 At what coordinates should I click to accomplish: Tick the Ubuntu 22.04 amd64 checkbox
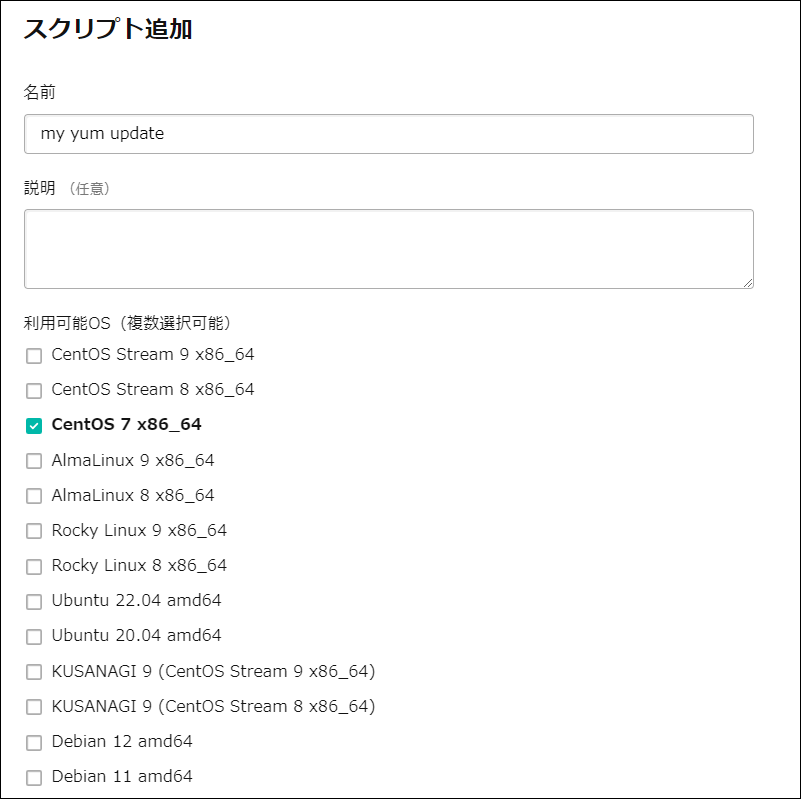pos(34,601)
